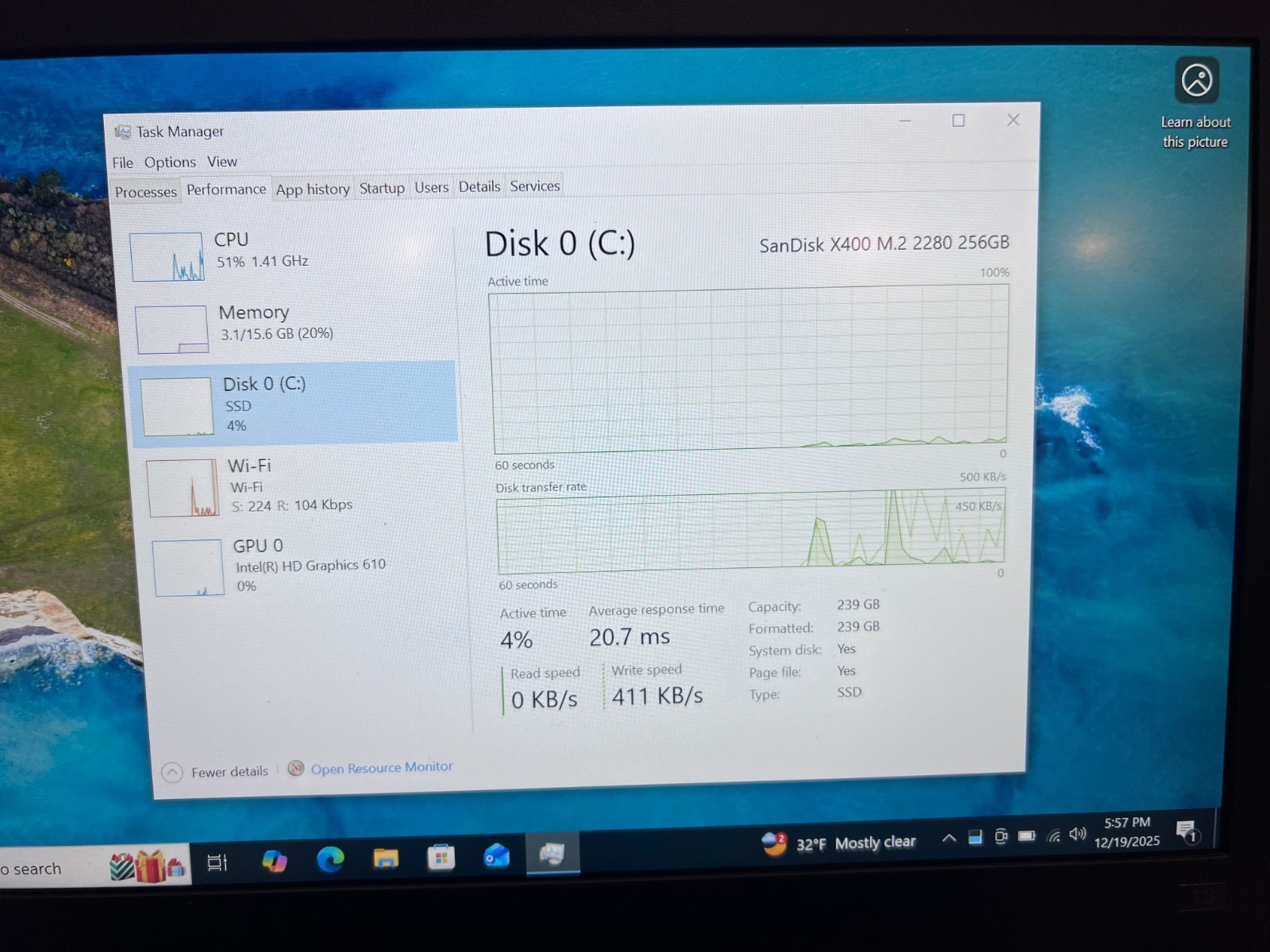Image resolution: width=1270 pixels, height=952 pixels.
Task: Maximize the Task Manager window
Action: [958, 121]
